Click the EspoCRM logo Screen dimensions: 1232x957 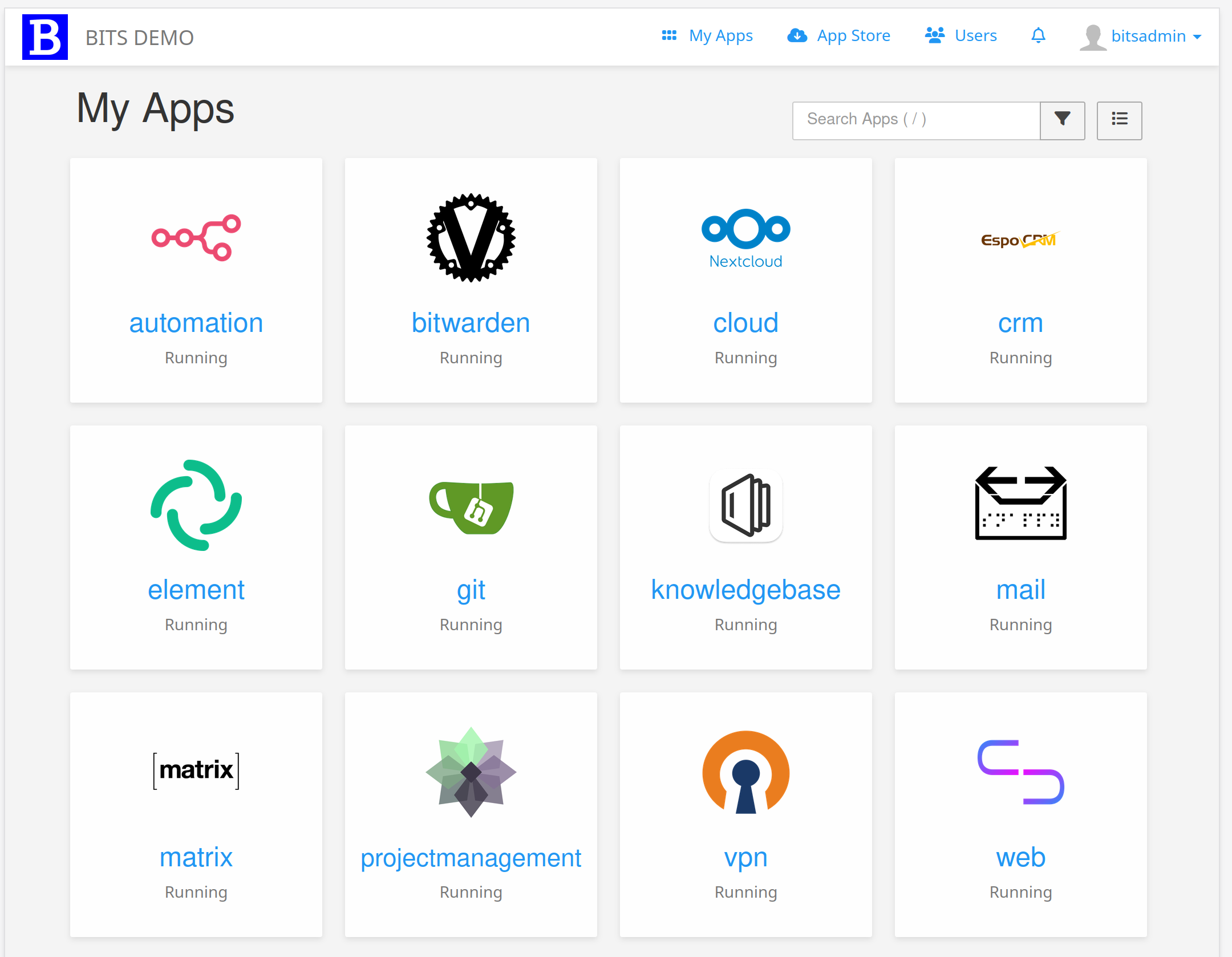coord(1020,240)
